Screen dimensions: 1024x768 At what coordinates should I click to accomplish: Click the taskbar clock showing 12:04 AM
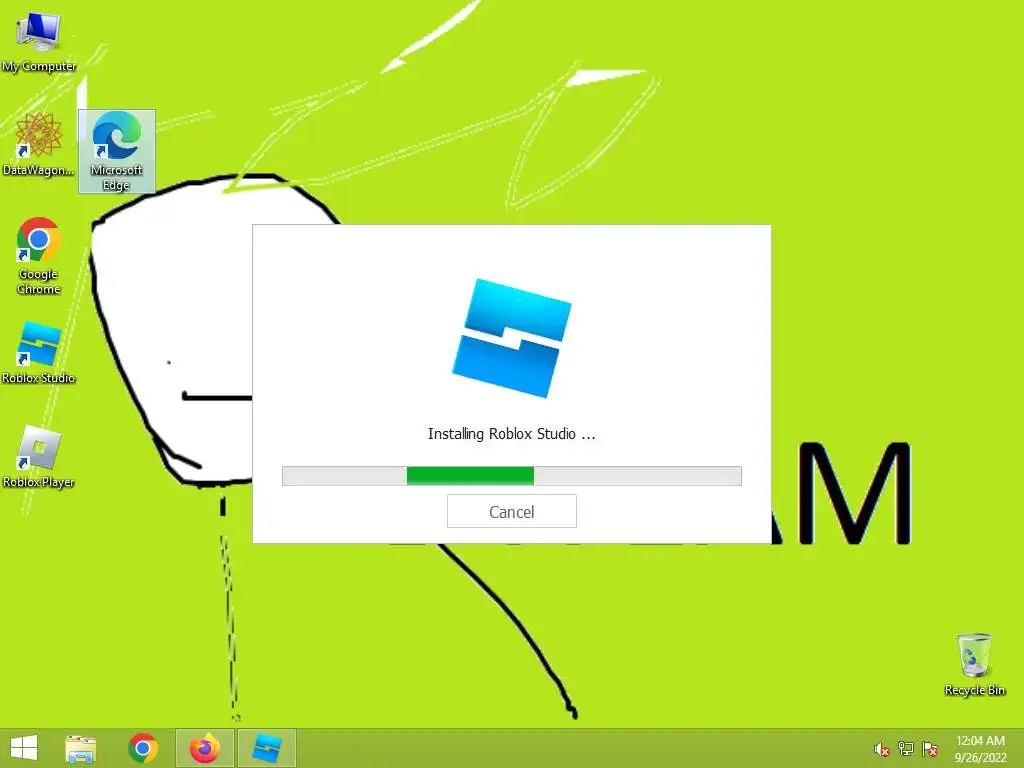coord(980,748)
